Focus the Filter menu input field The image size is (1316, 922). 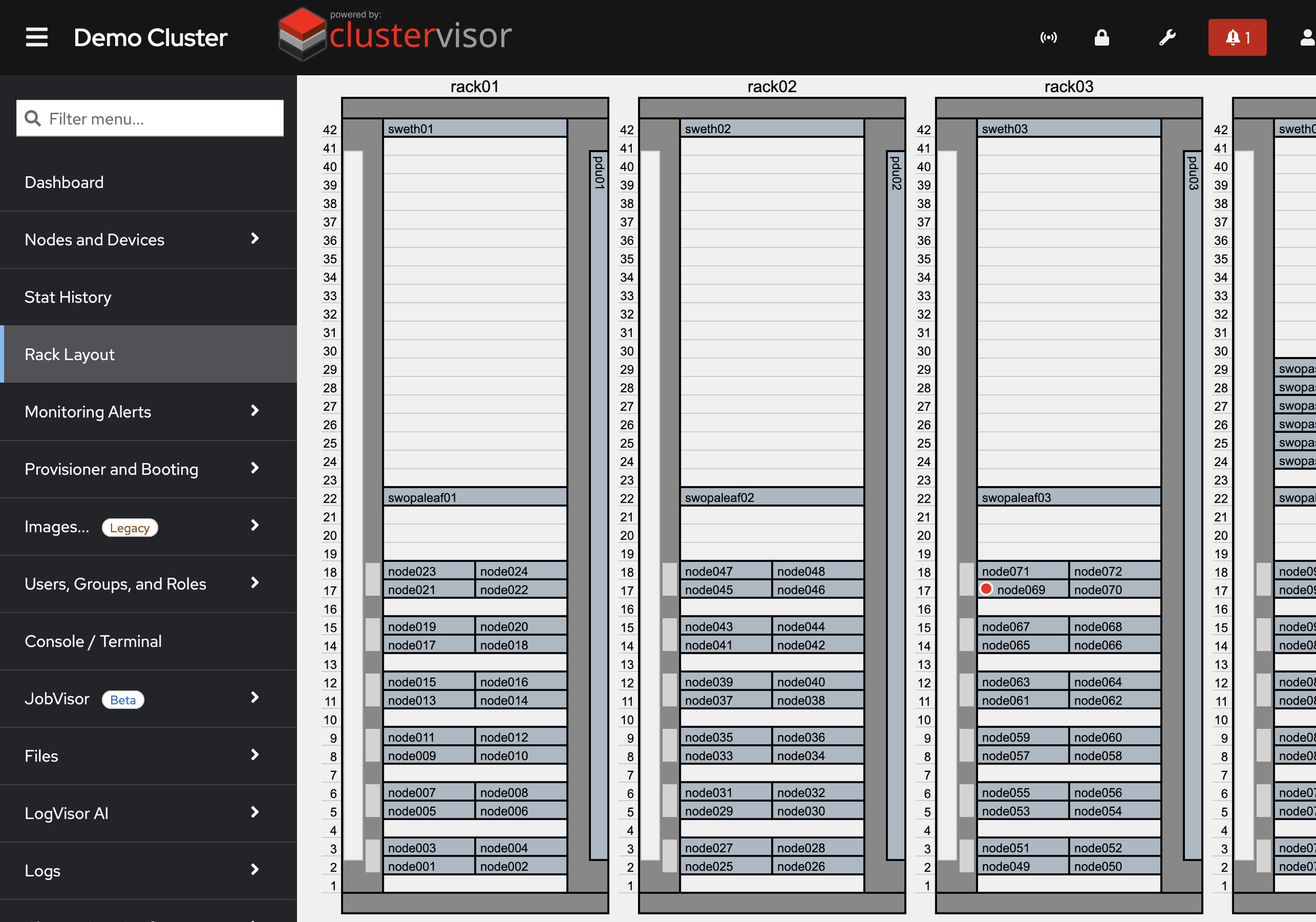pyautogui.click(x=149, y=118)
